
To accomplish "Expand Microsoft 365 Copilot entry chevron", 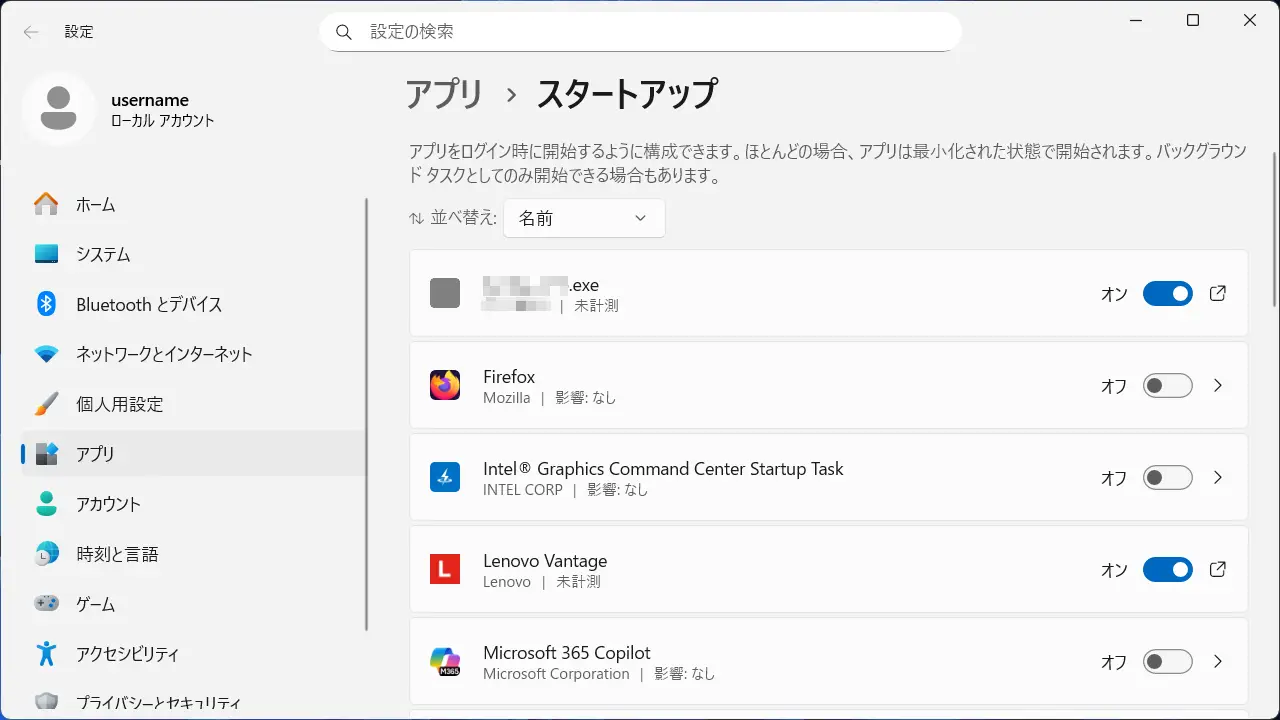I will tap(1217, 662).
